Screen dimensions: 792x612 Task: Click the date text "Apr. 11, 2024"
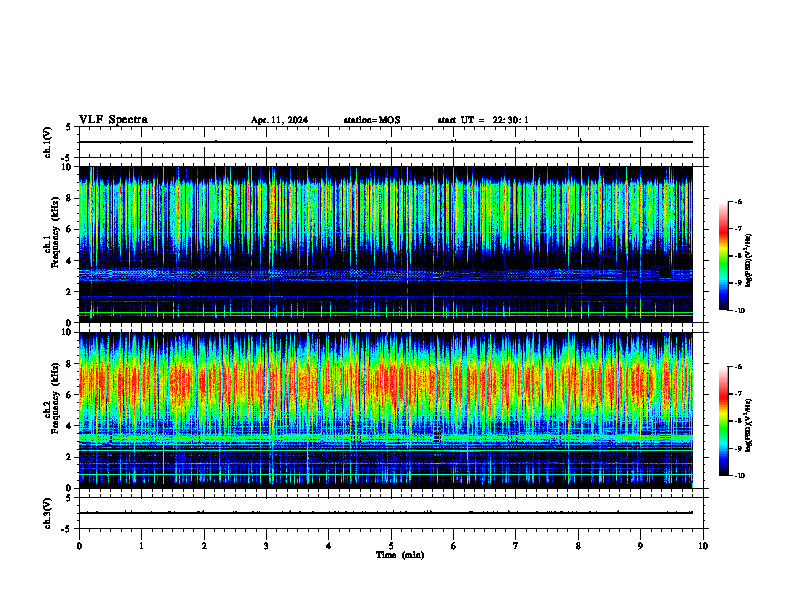[x=279, y=120]
